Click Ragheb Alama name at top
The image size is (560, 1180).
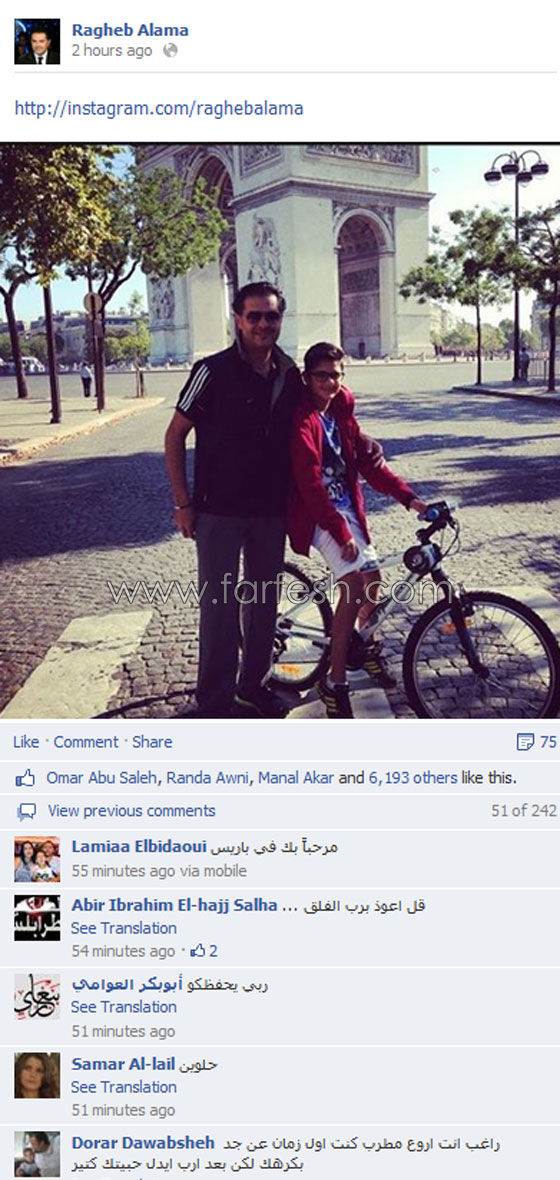pyautogui.click(x=130, y=31)
